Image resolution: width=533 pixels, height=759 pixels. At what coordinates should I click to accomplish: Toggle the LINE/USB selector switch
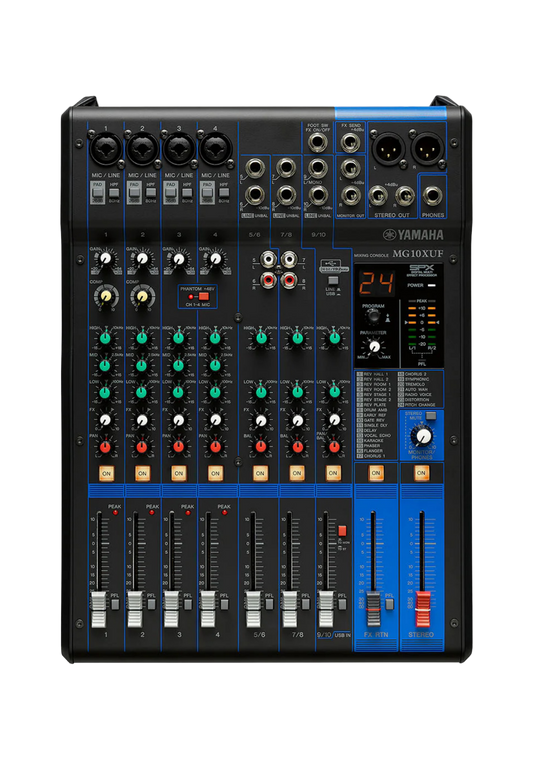(x=332, y=280)
